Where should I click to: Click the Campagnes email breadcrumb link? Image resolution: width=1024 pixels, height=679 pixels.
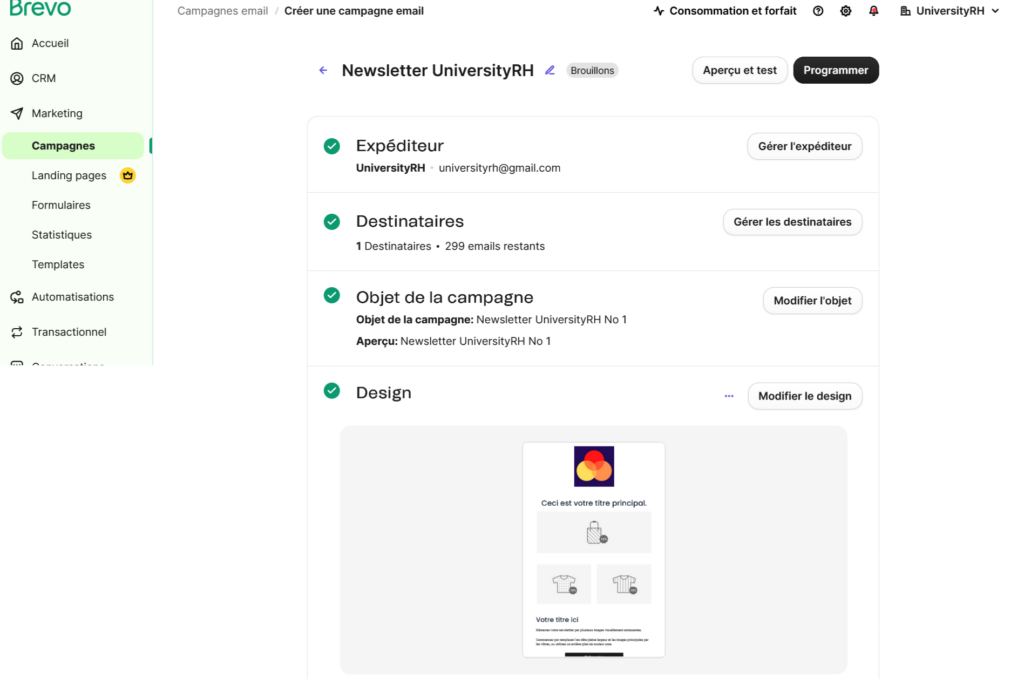click(222, 11)
